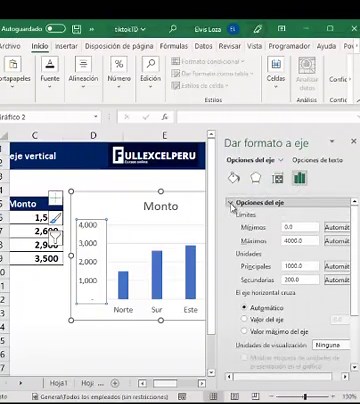Open Tamaño y propiedades icon
Screen dimensions: 360x404
tap(277, 179)
